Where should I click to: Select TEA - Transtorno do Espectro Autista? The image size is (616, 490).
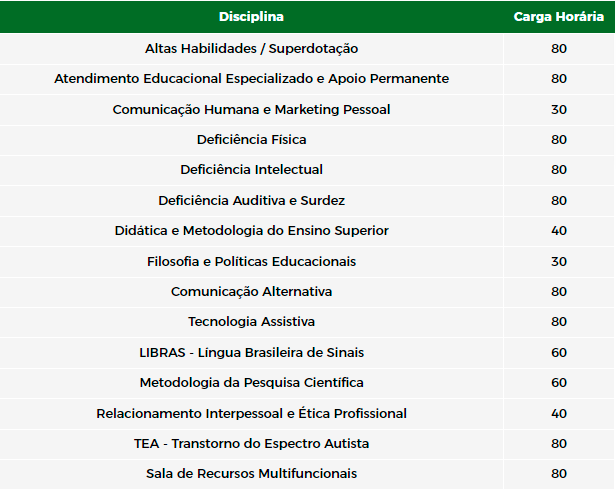(251, 444)
